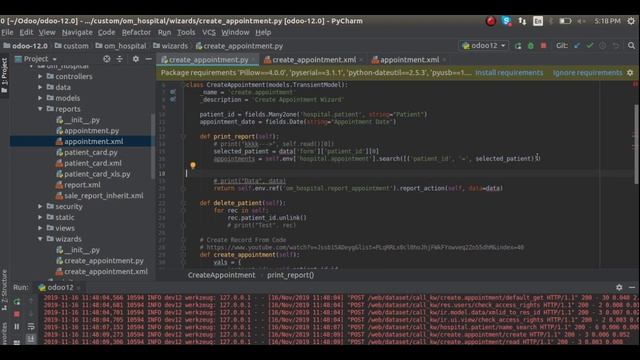The image size is (640, 360).
Task: Open the sound volume indicator
Action: click(x=581, y=21)
